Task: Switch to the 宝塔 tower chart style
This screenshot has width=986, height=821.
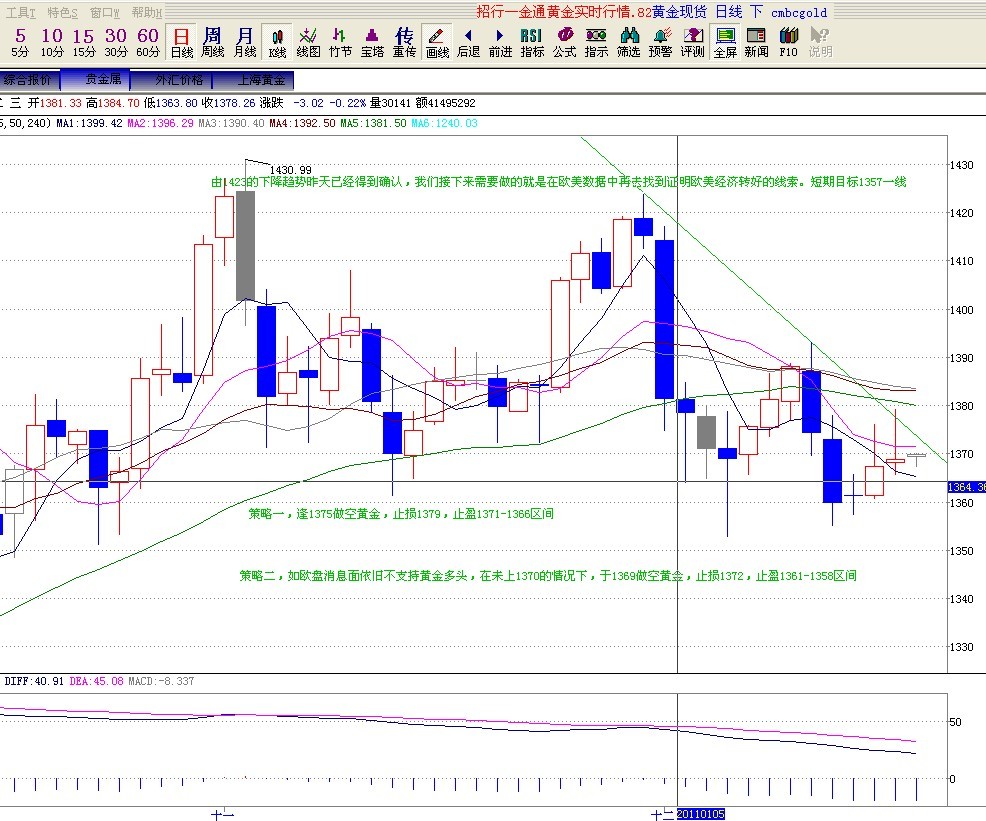Action: 372,43
